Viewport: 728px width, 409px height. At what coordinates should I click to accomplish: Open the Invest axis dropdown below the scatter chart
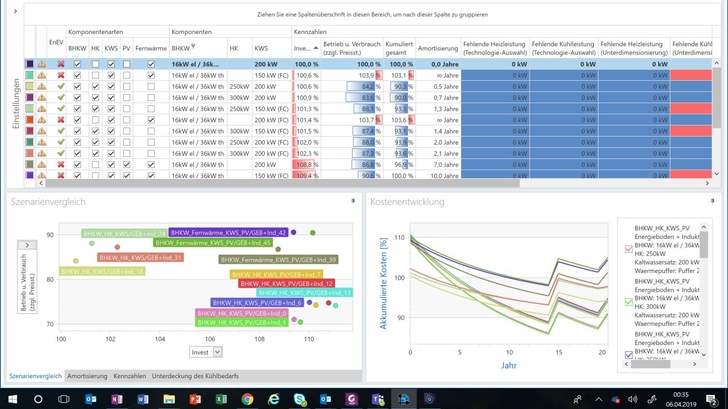[217, 352]
